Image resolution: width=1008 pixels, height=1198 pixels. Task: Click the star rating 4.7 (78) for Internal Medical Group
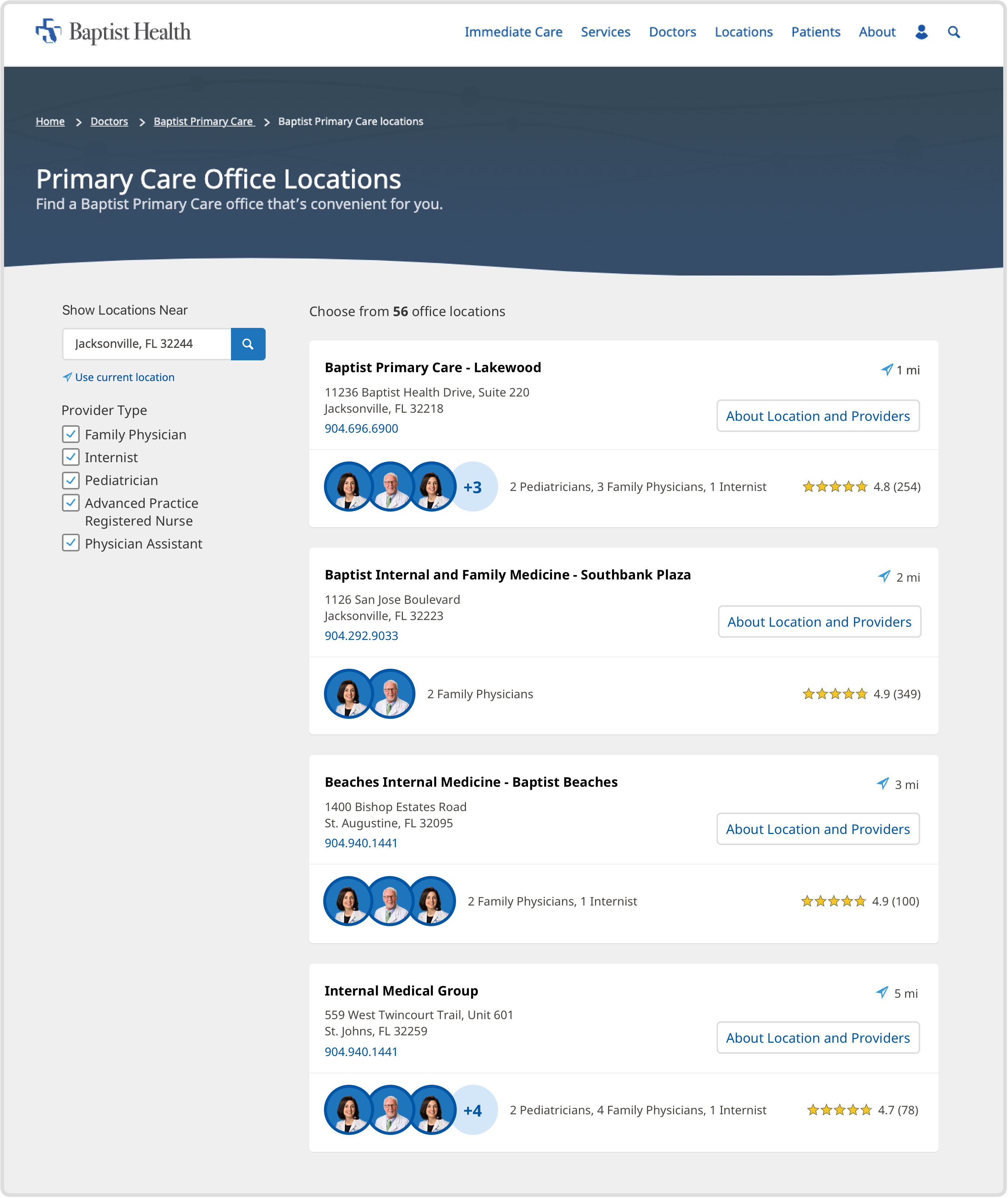863,1110
